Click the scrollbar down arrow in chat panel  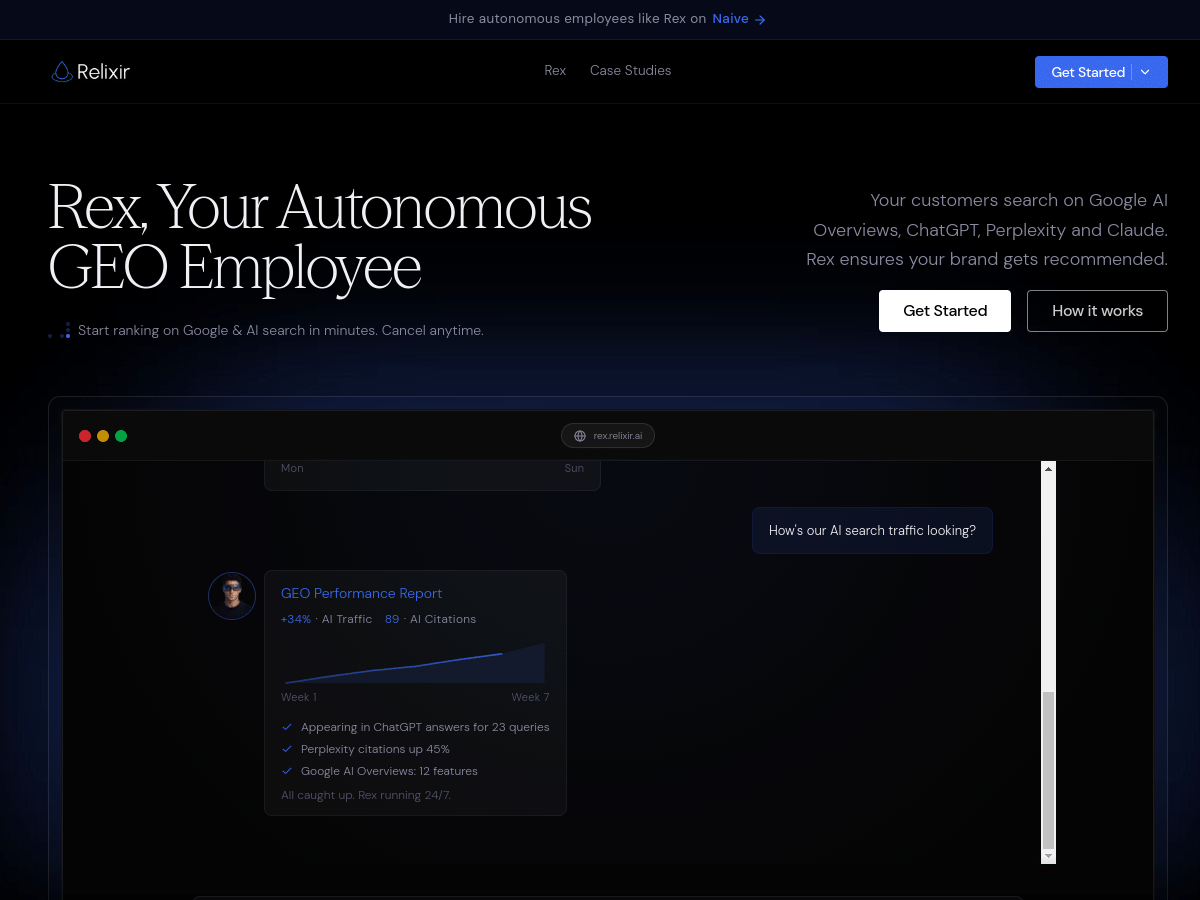1048,856
